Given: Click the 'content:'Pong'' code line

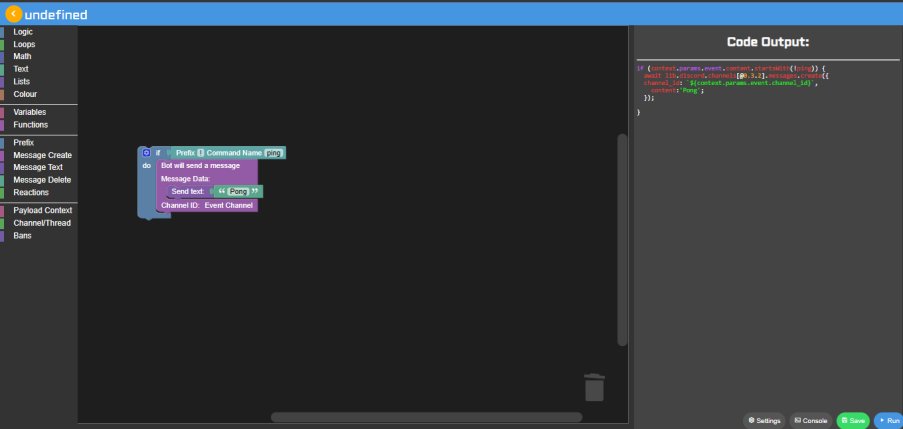Looking at the screenshot, I should pos(677,90).
